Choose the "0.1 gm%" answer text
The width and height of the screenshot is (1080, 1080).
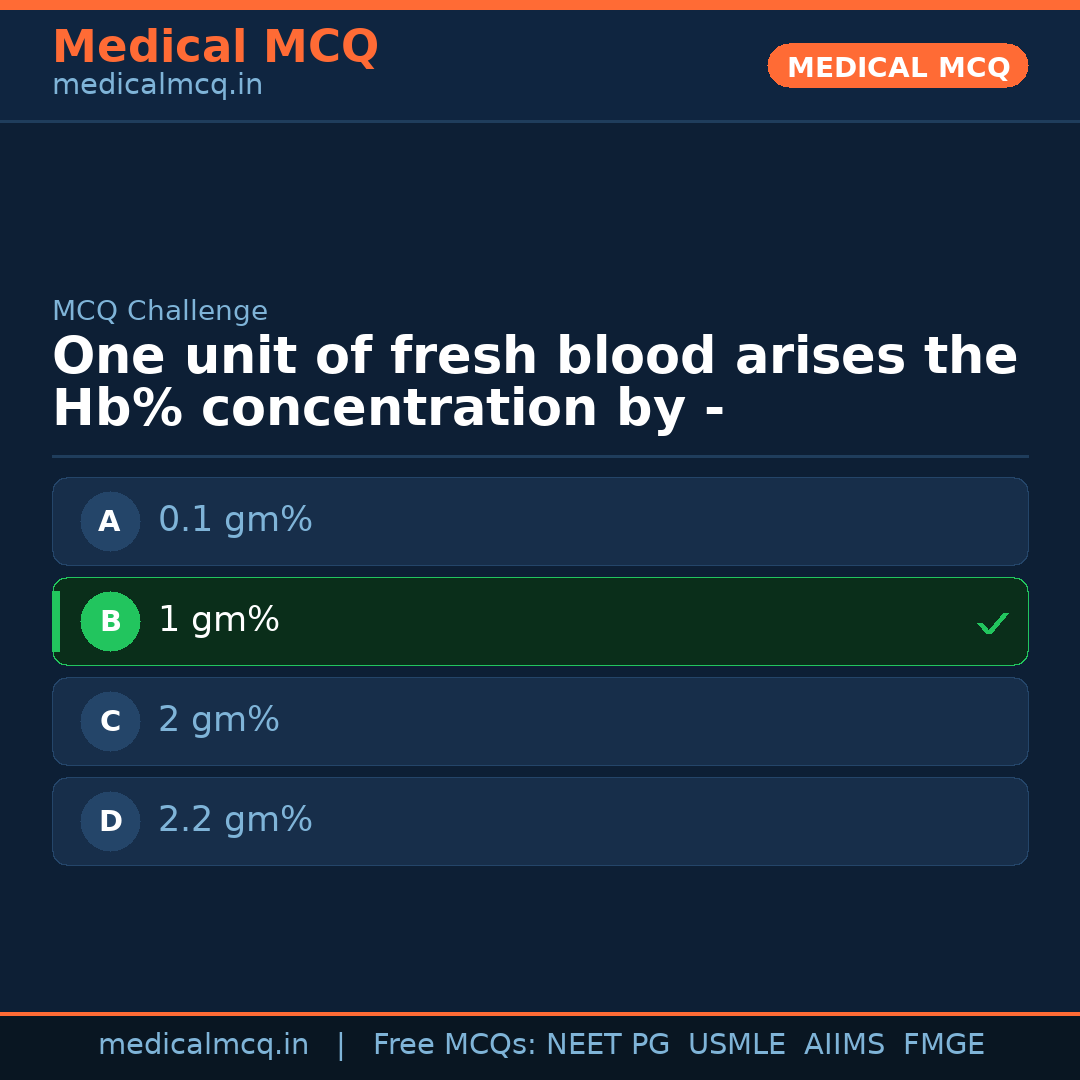pos(235,520)
